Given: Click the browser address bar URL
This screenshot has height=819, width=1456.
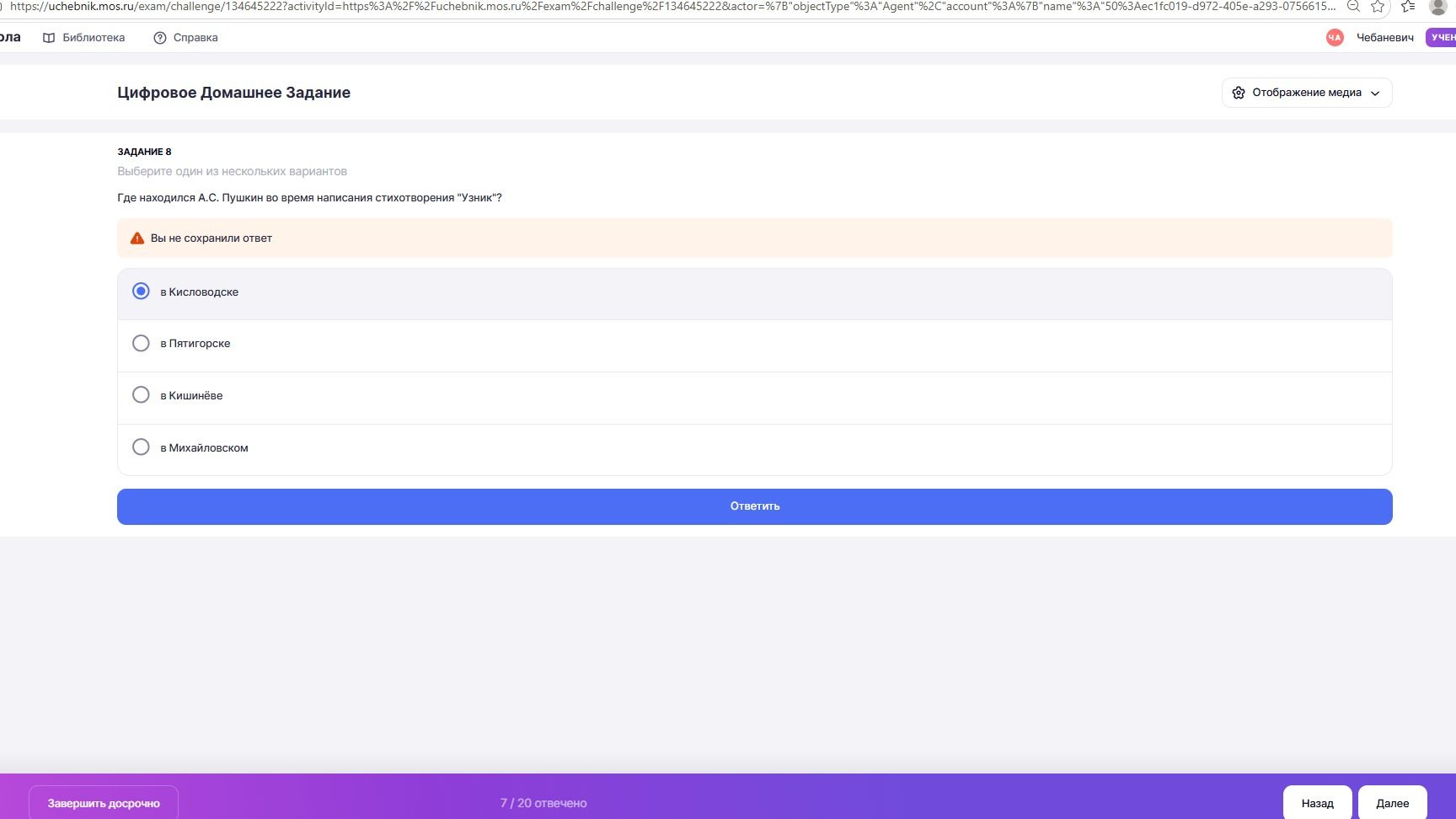Looking at the screenshot, I should pyautogui.click(x=672, y=6).
